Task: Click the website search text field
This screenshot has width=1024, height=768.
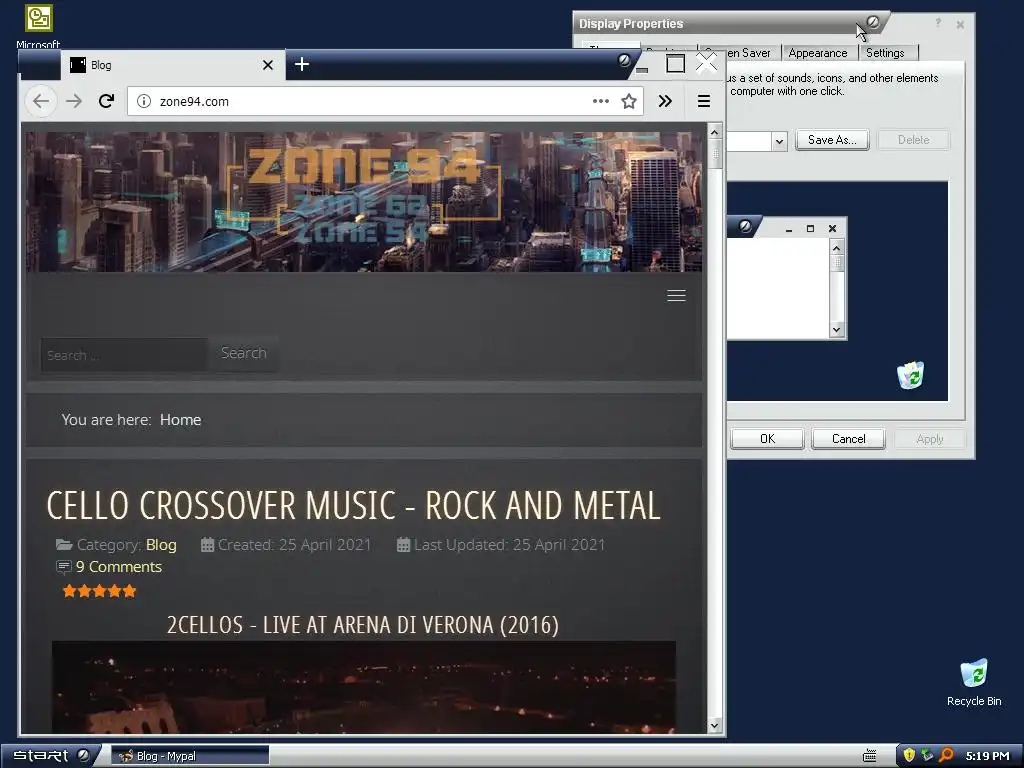Action: coord(124,355)
